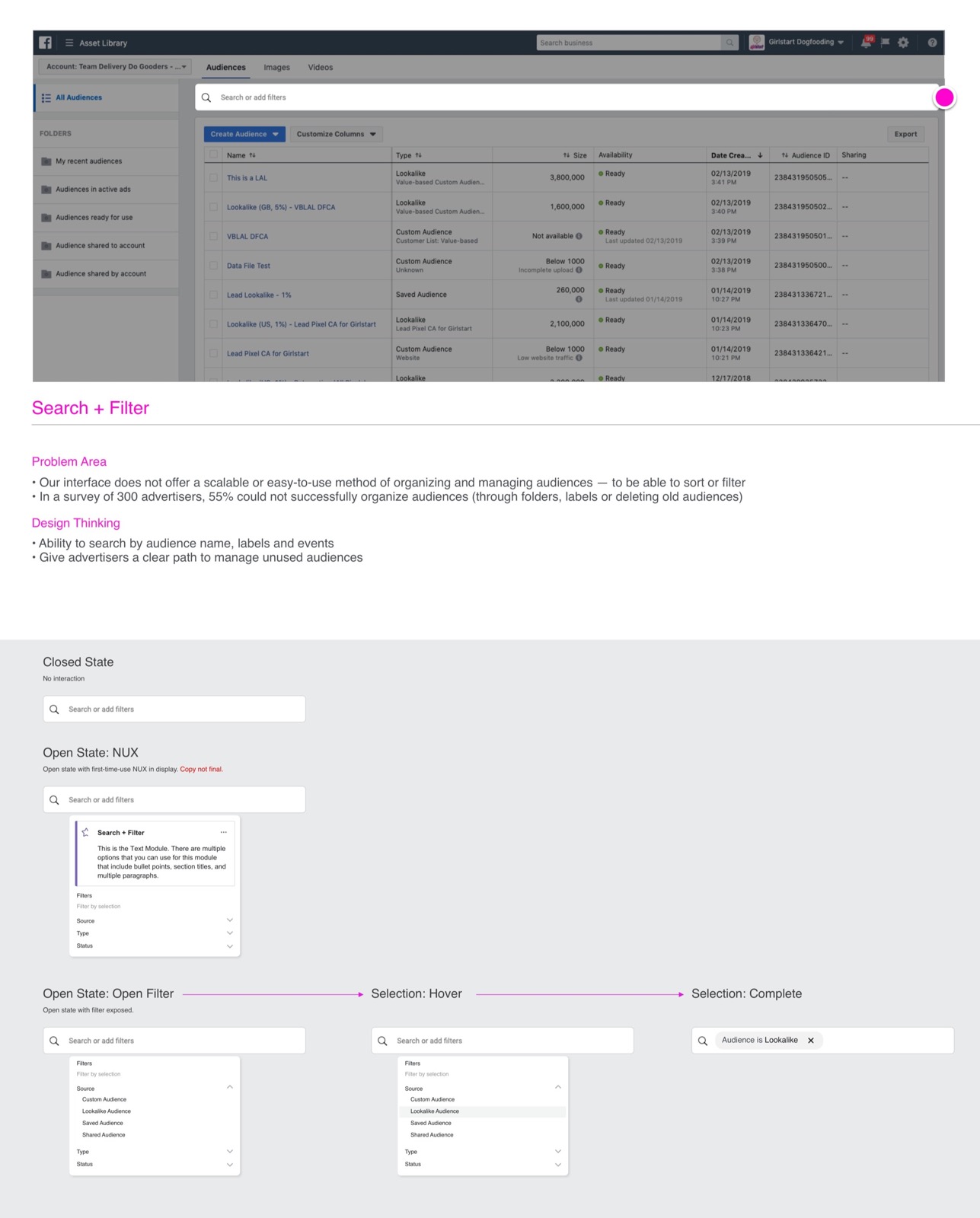Check the box for Data File Test
Viewport: 980px width, 1218px height.
(213, 266)
